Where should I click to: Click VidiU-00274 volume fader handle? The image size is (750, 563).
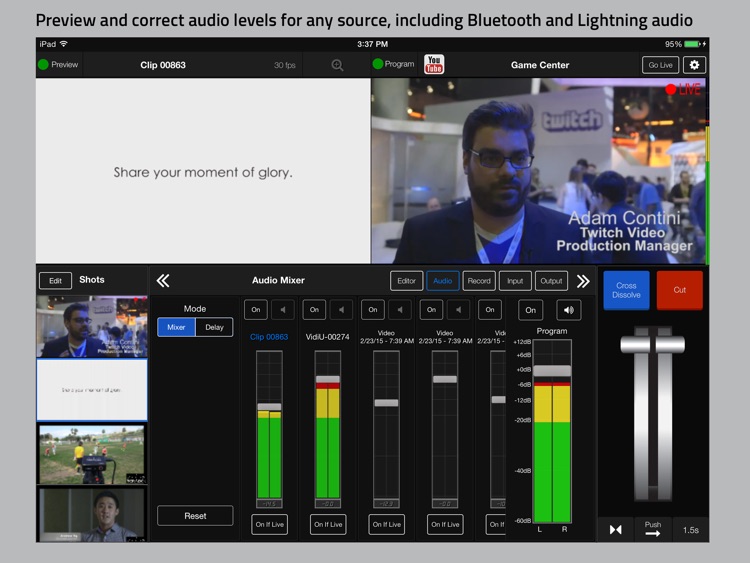pyautogui.click(x=328, y=379)
